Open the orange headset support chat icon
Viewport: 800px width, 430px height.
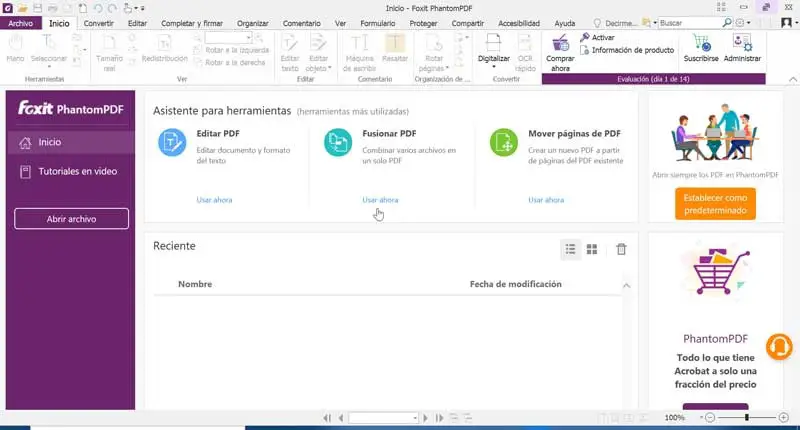click(x=779, y=347)
